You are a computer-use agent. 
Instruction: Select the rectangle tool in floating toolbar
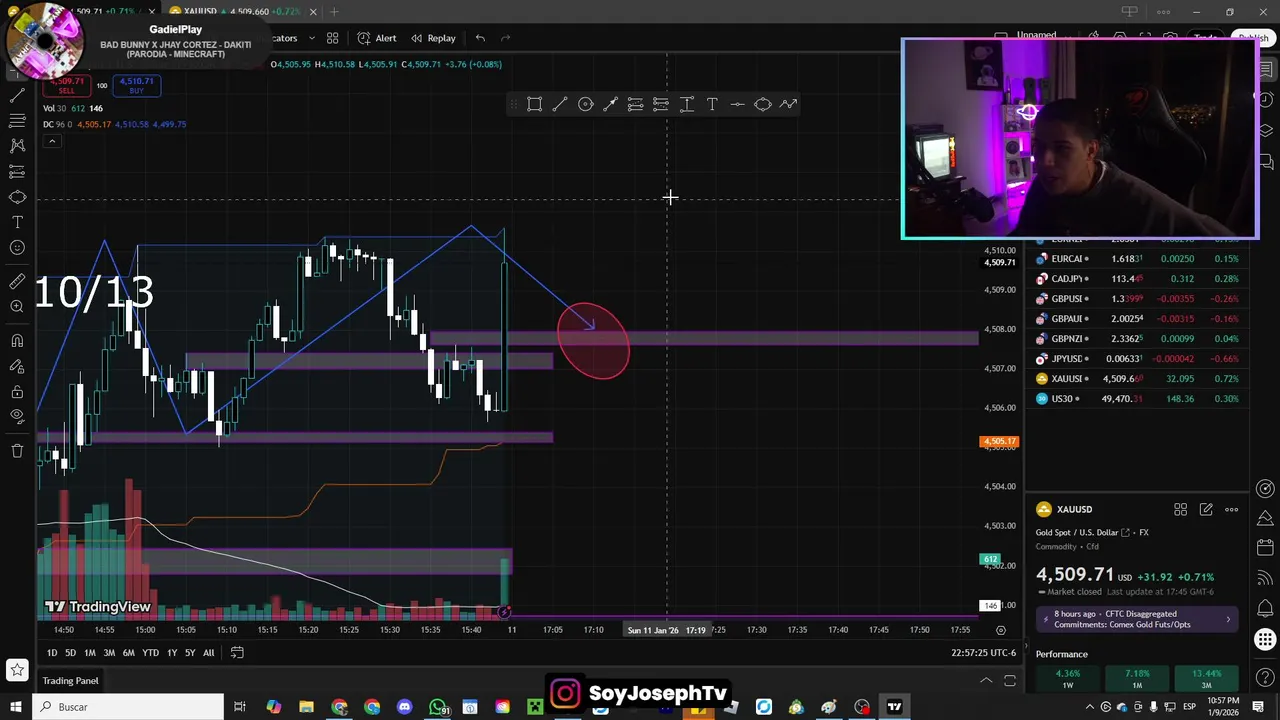click(535, 104)
